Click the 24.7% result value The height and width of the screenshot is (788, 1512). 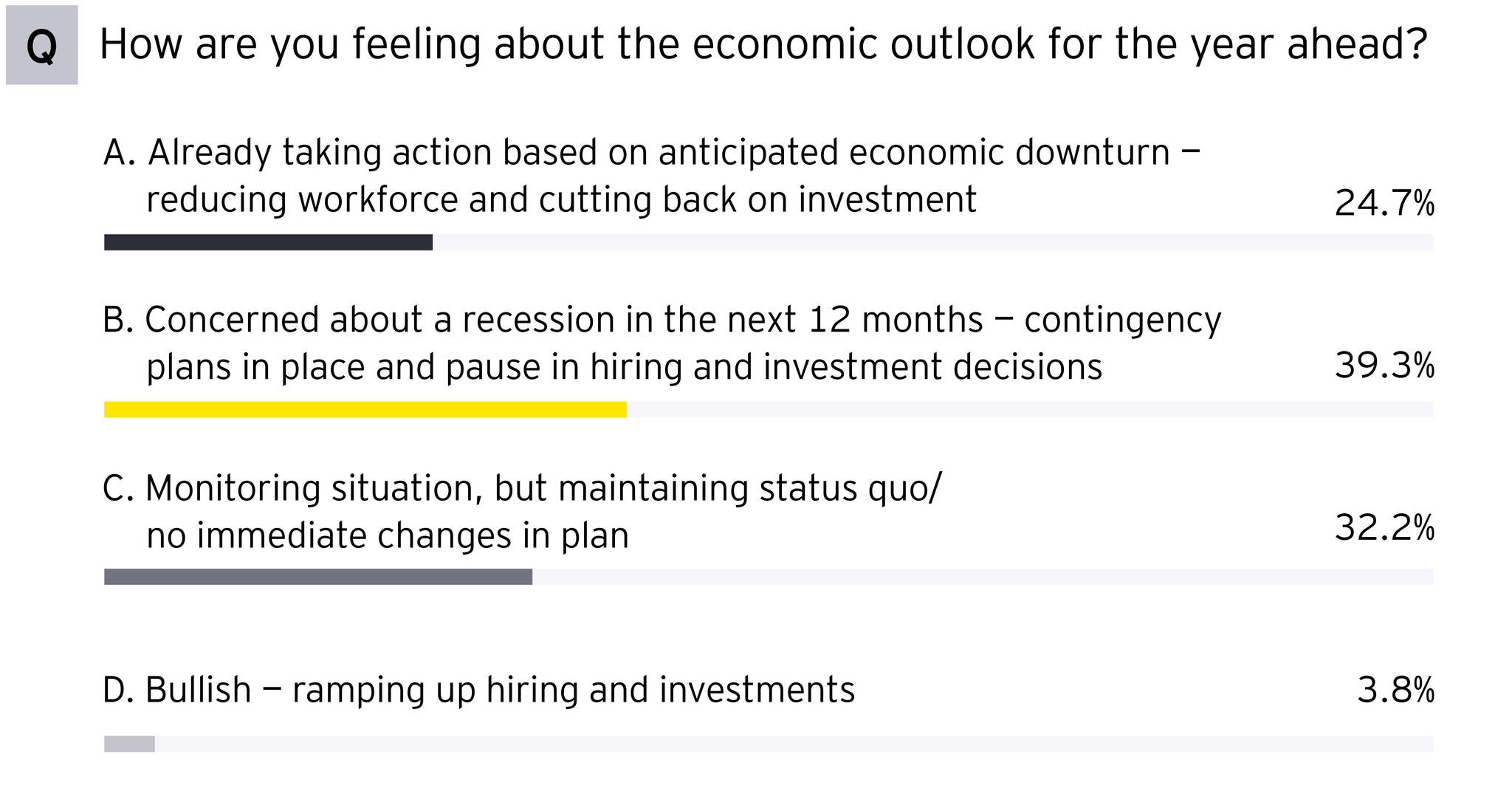pos(1384,203)
